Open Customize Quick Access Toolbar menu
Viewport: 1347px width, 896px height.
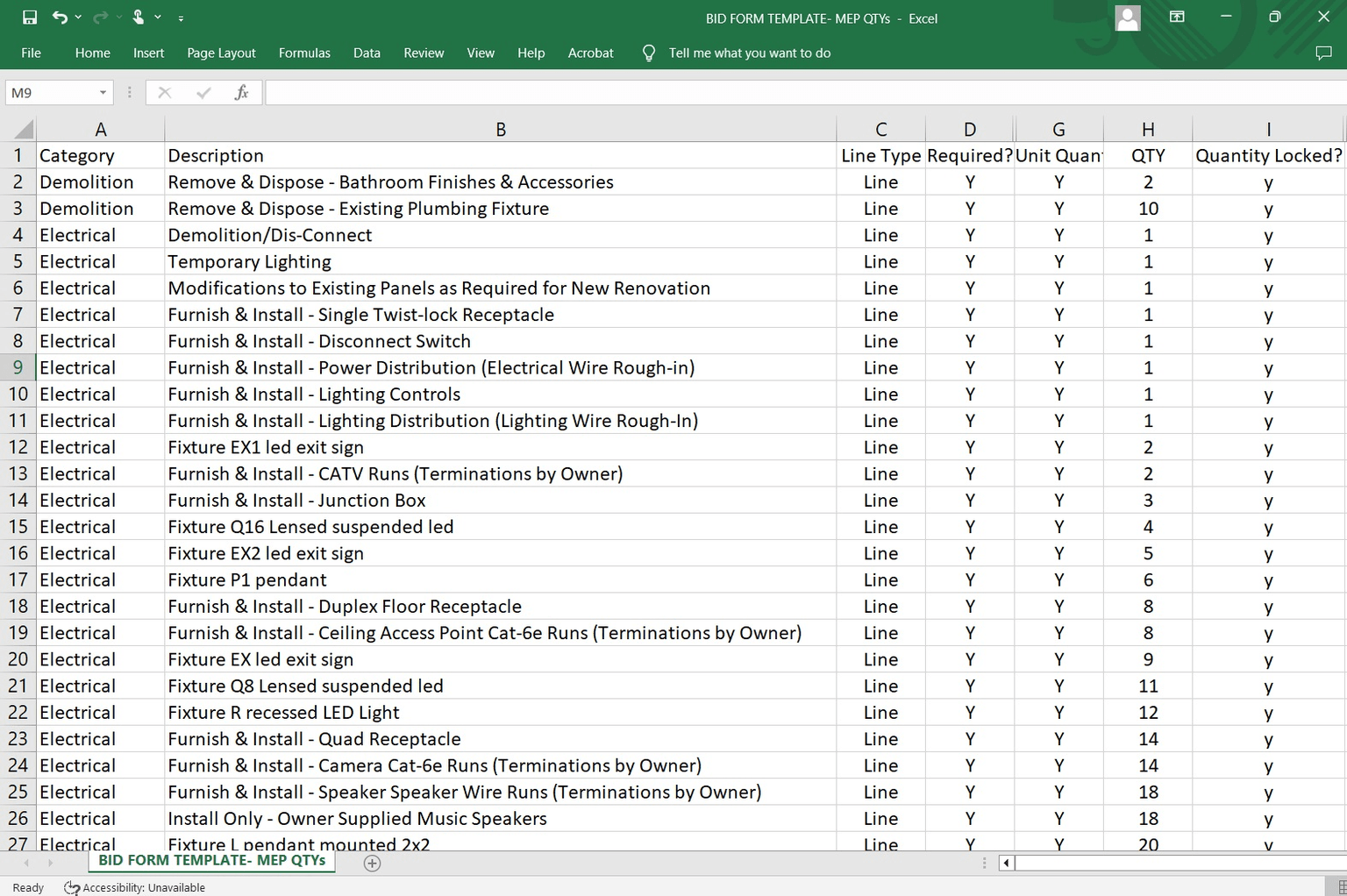(181, 18)
